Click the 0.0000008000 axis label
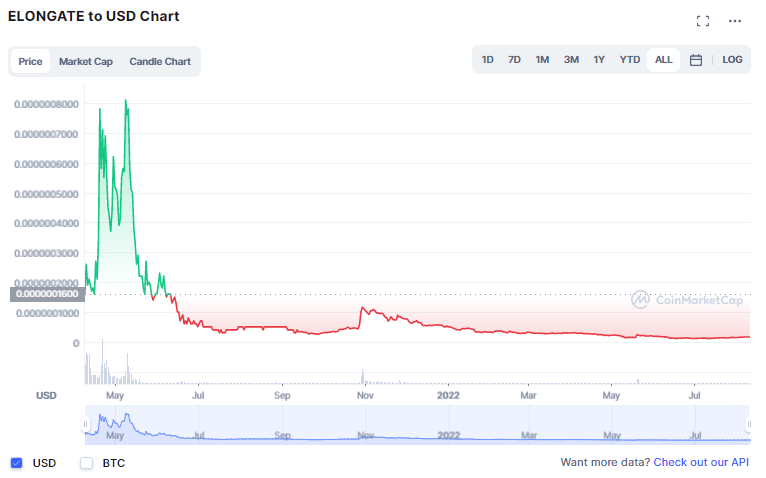 (46, 104)
